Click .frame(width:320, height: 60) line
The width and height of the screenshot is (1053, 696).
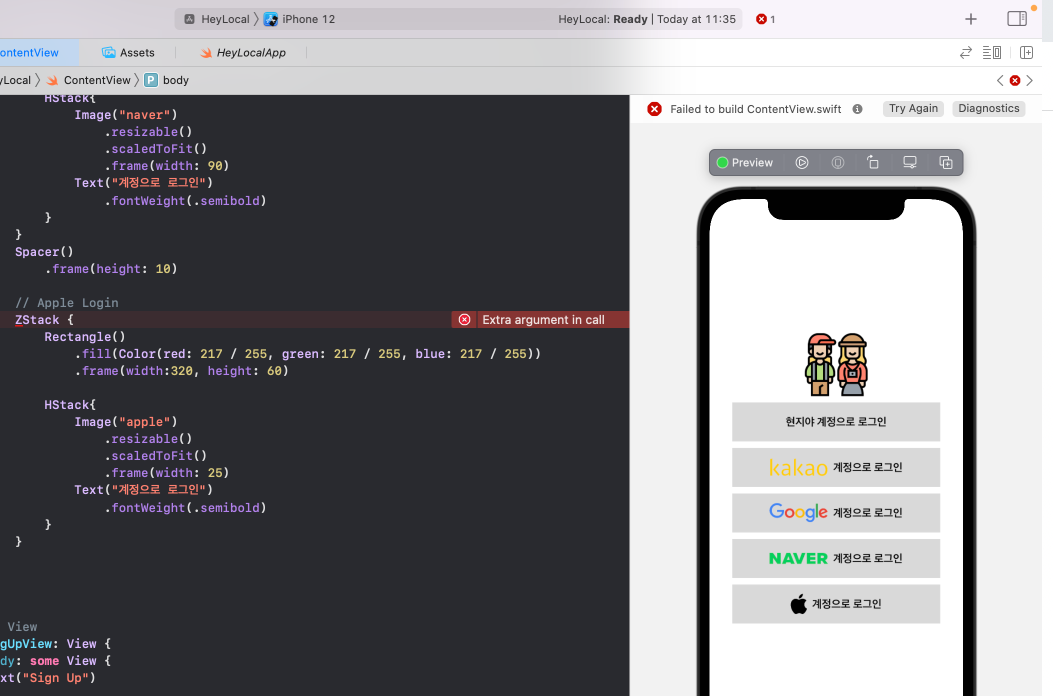181,371
